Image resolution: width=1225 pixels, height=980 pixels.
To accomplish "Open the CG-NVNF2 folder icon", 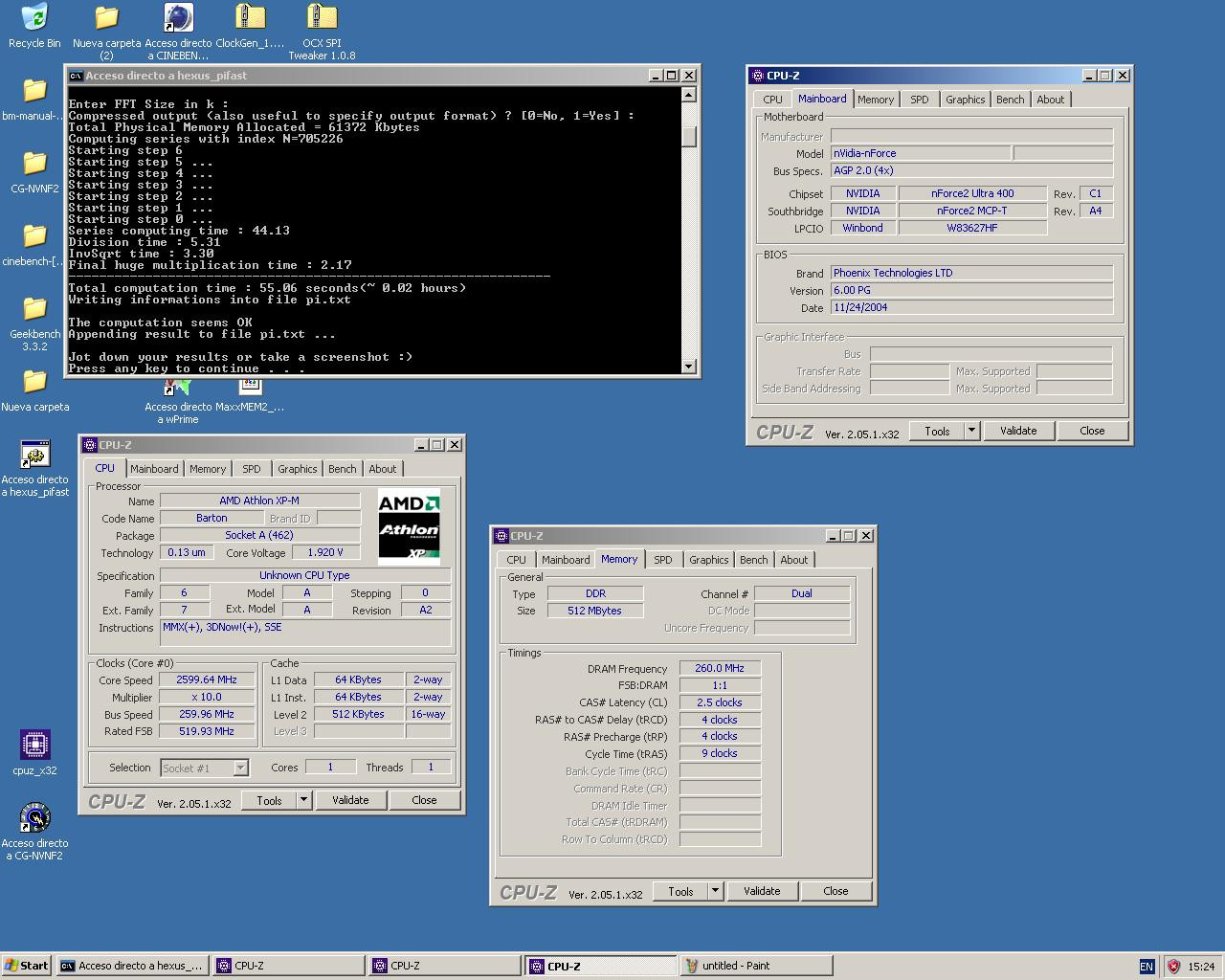I will (x=34, y=164).
